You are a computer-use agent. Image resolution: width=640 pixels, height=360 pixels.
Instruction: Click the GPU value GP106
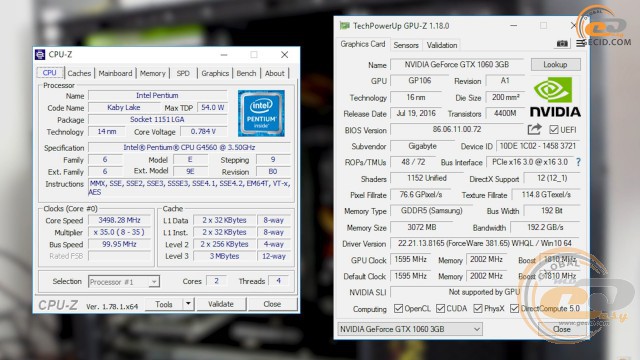420,80
